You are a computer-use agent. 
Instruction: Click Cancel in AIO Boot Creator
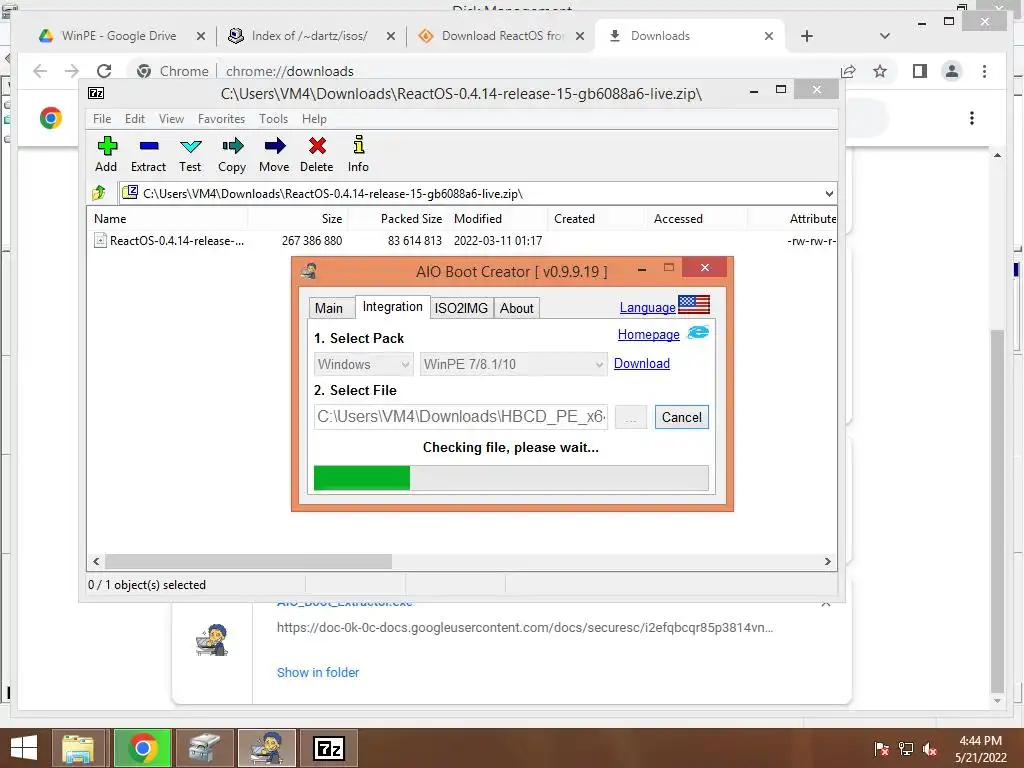point(682,417)
